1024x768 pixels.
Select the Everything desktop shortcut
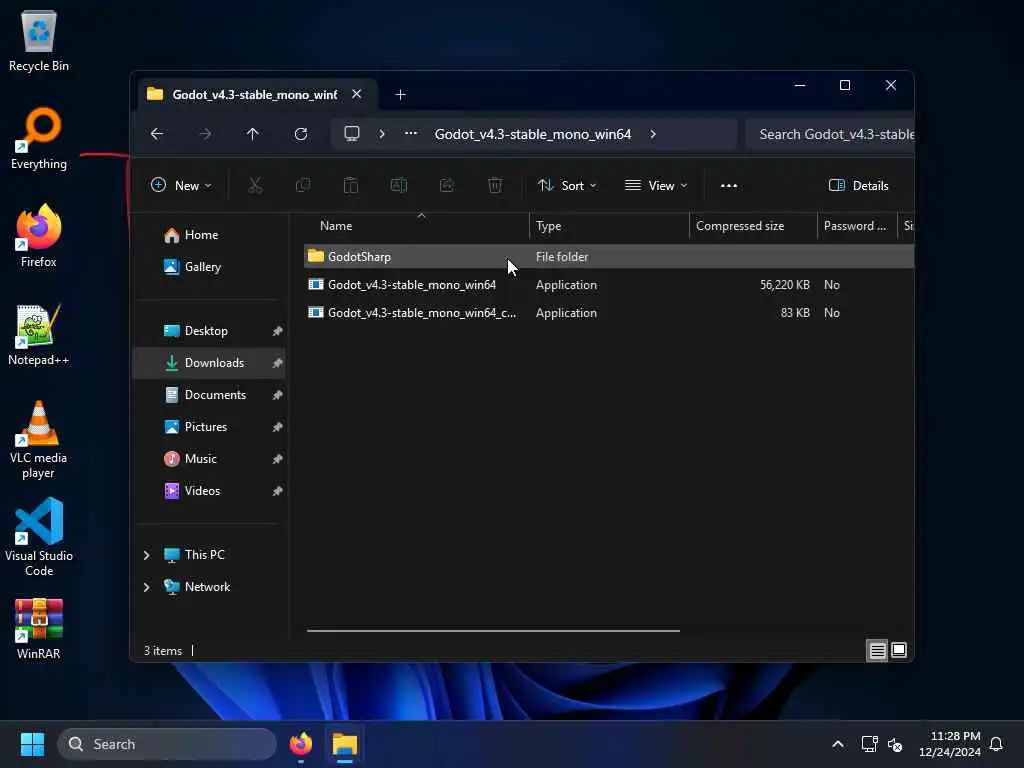39,138
